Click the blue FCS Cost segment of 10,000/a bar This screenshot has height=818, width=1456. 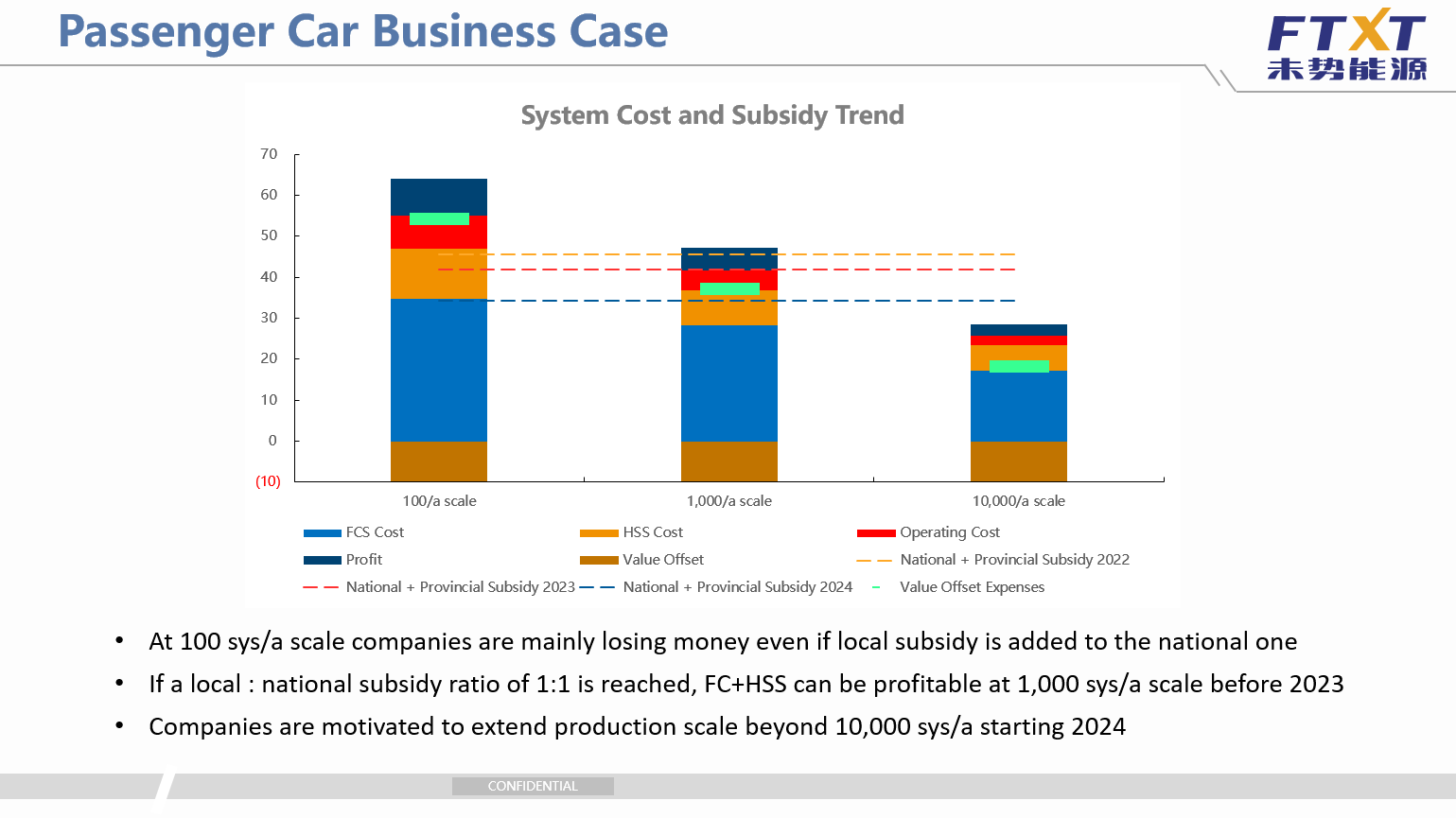[1019, 407]
